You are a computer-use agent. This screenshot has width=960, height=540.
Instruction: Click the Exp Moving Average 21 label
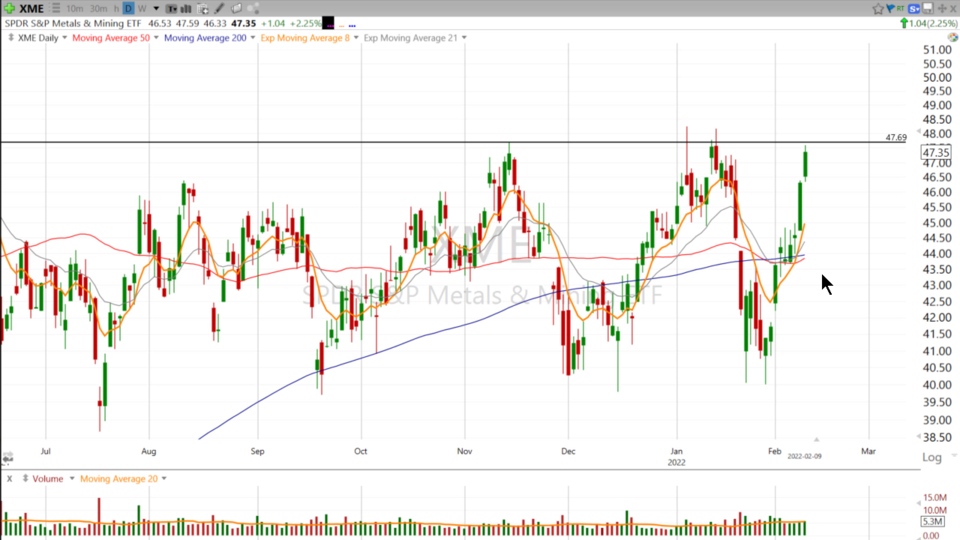coord(410,38)
